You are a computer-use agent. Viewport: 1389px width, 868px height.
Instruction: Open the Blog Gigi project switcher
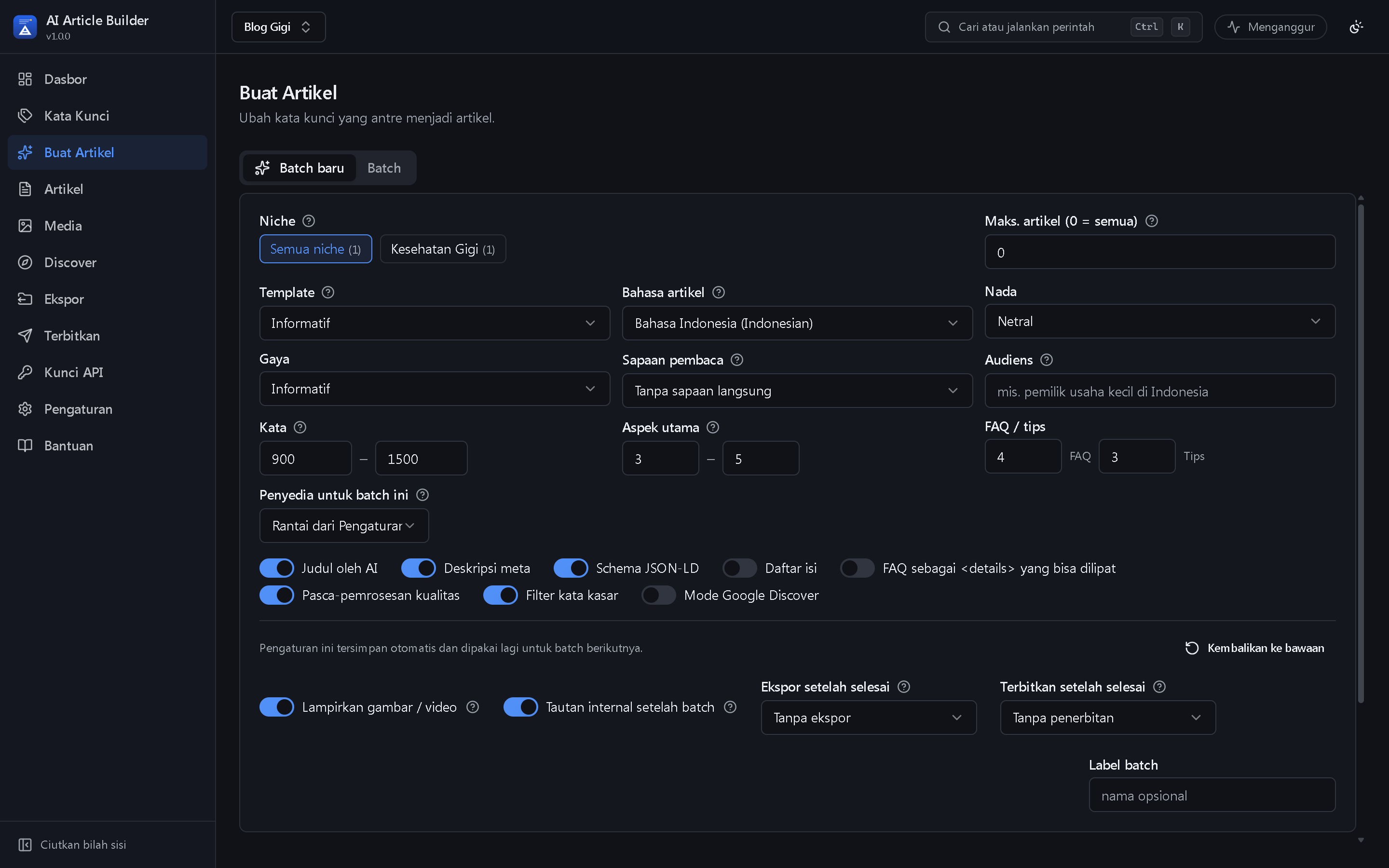[278, 27]
